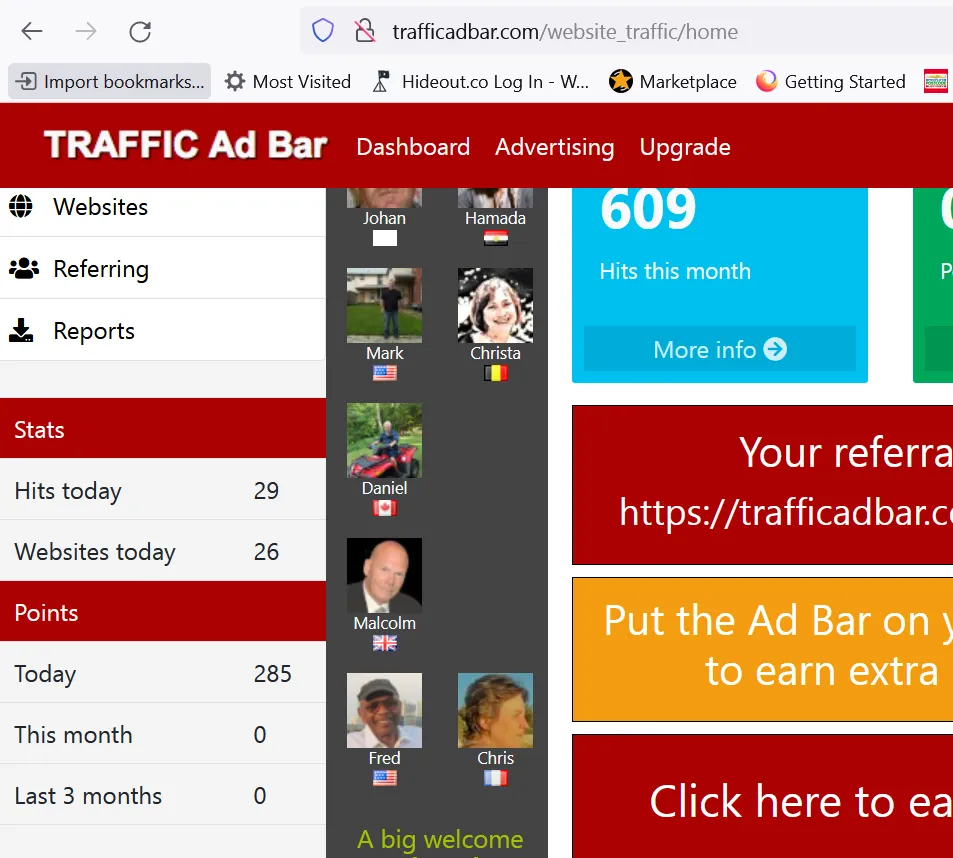Screen dimensions: 953x858
Task: Open the Most Visited bookmarks folder
Action: tap(288, 81)
